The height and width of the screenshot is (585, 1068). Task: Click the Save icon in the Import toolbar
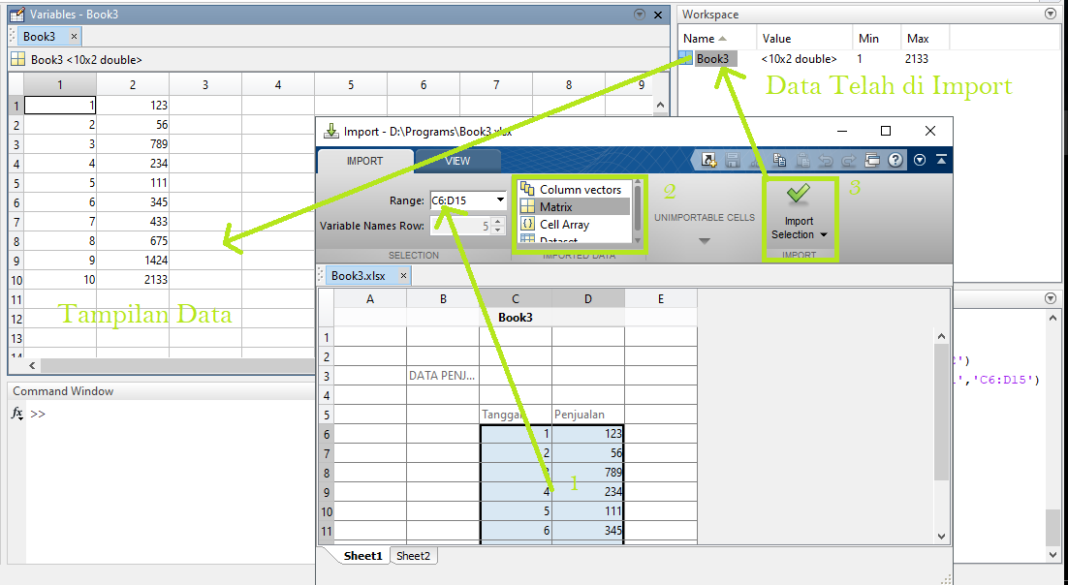click(734, 160)
